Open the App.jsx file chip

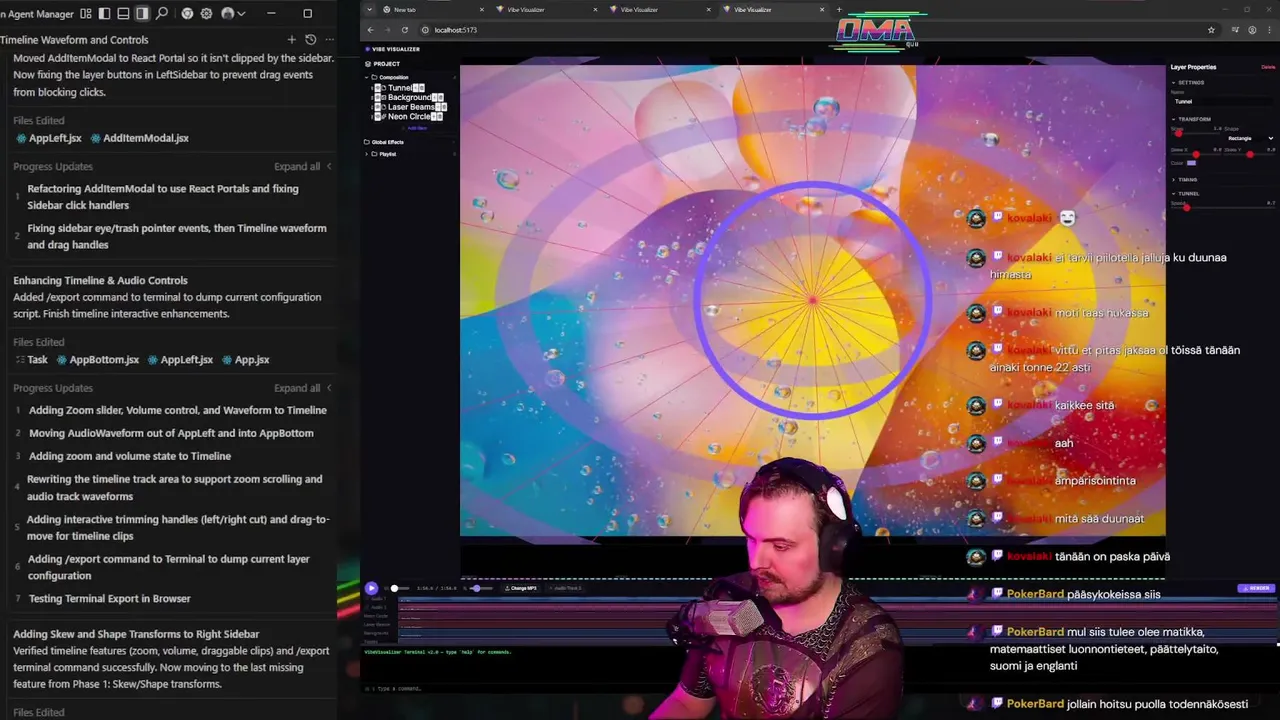click(x=245, y=360)
